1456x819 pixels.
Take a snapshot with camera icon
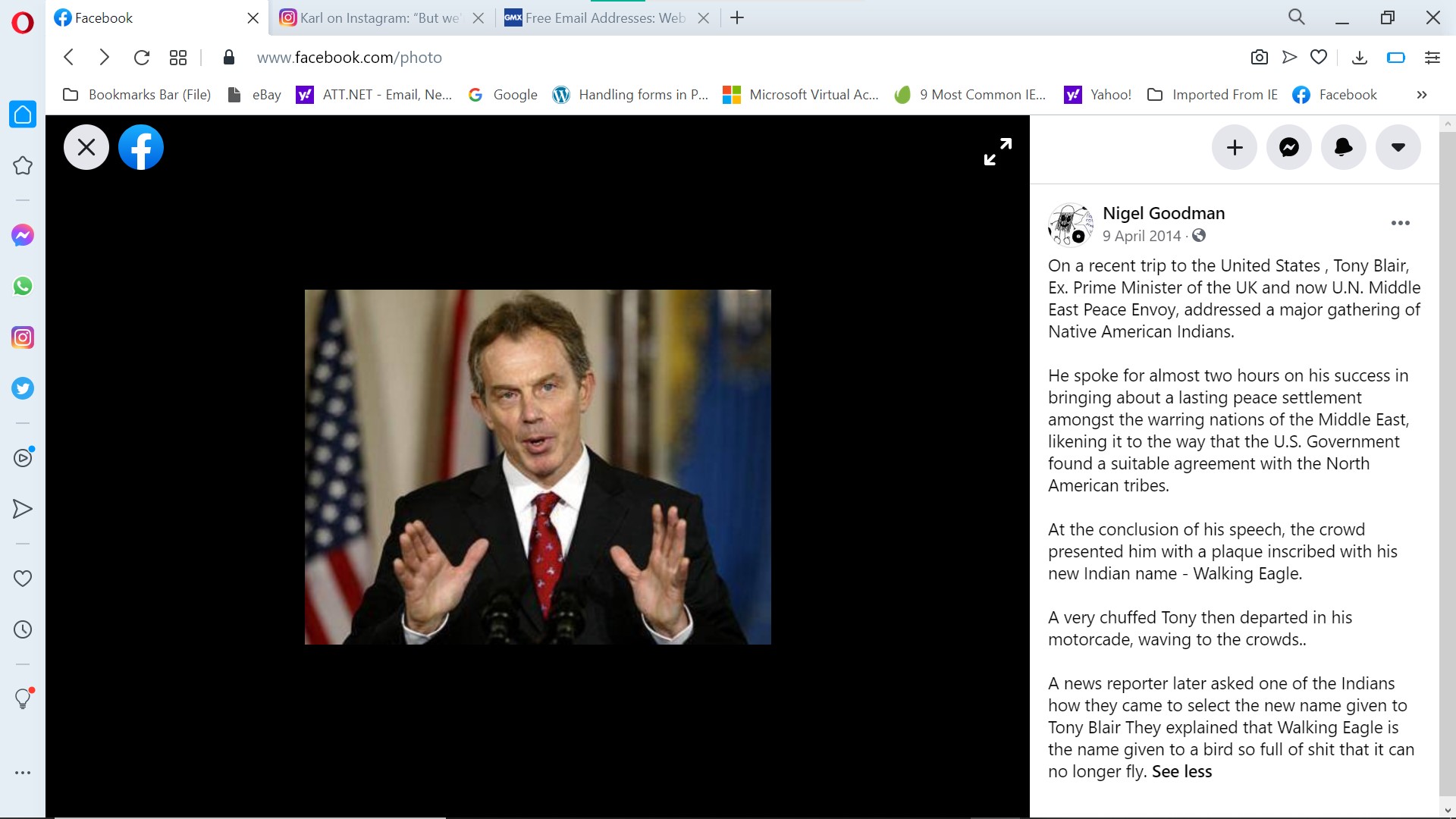(1259, 58)
